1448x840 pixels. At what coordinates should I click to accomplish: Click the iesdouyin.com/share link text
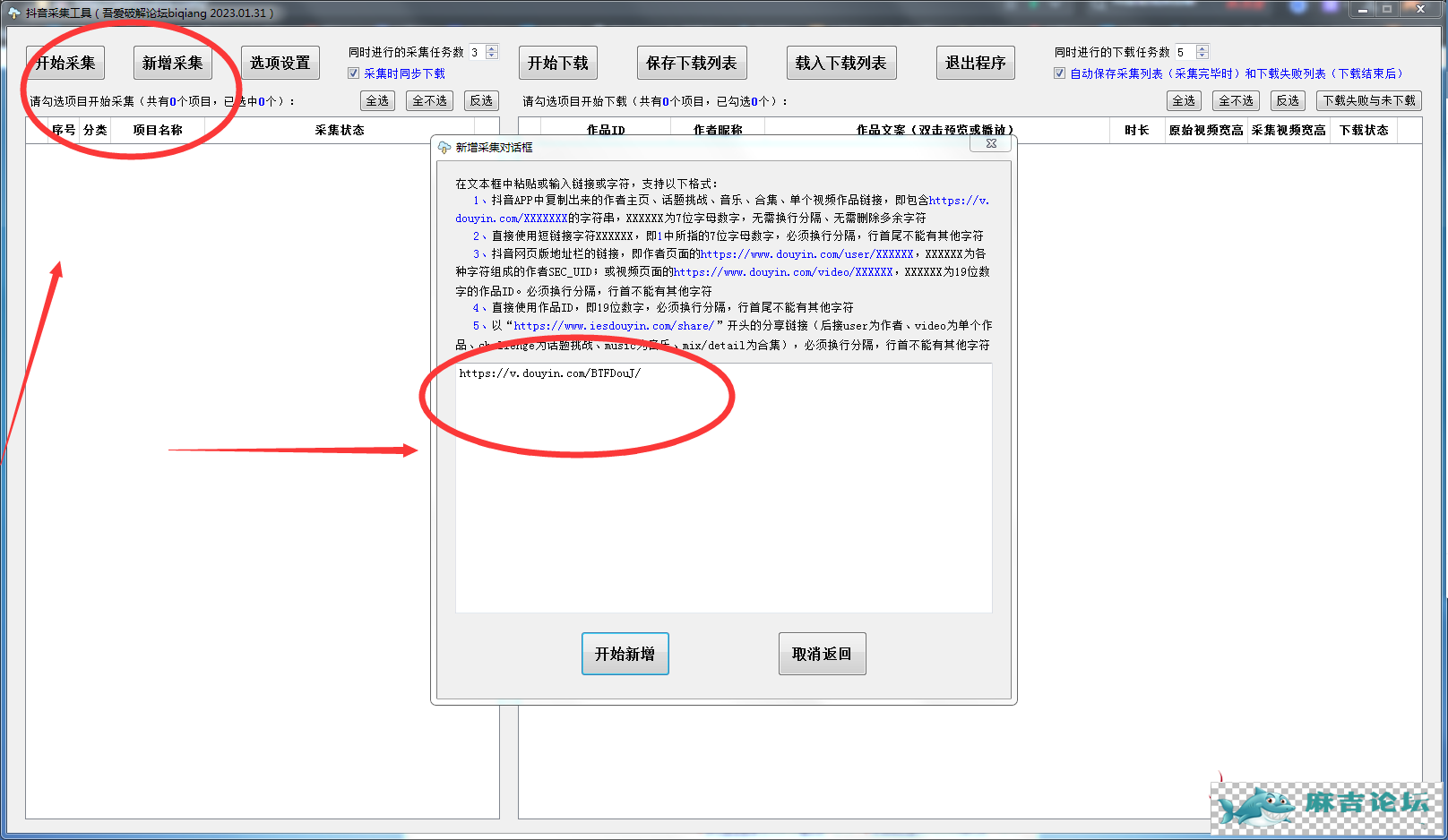(614, 326)
